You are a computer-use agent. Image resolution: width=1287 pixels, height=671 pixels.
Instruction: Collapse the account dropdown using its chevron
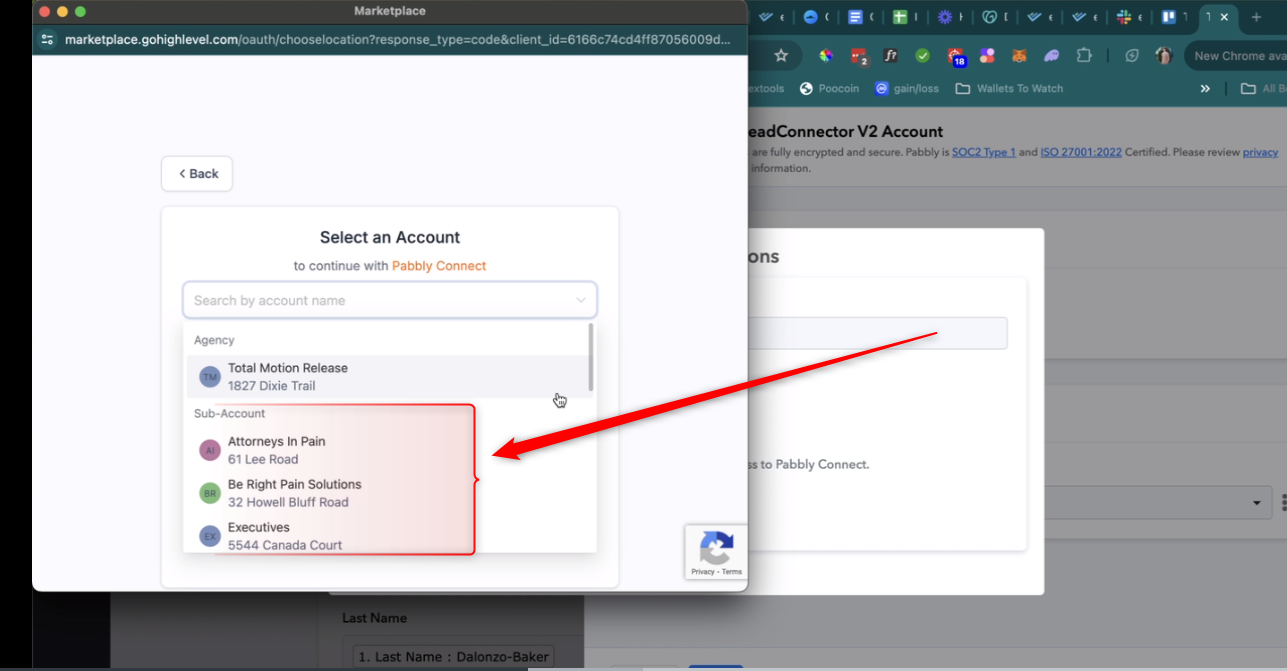[x=581, y=300]
